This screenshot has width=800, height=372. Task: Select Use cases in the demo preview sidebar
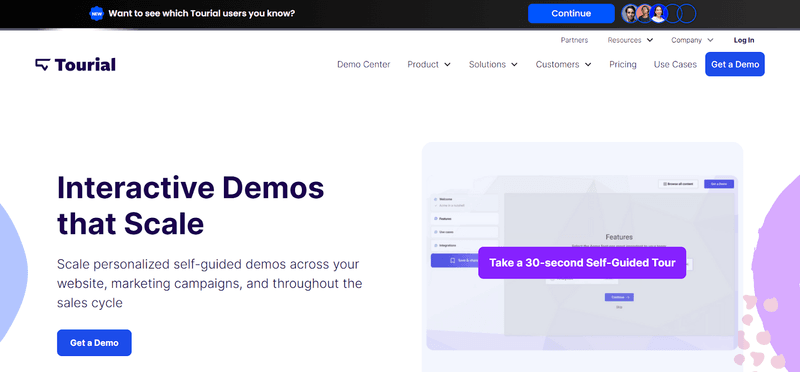(x=464, y=232)
